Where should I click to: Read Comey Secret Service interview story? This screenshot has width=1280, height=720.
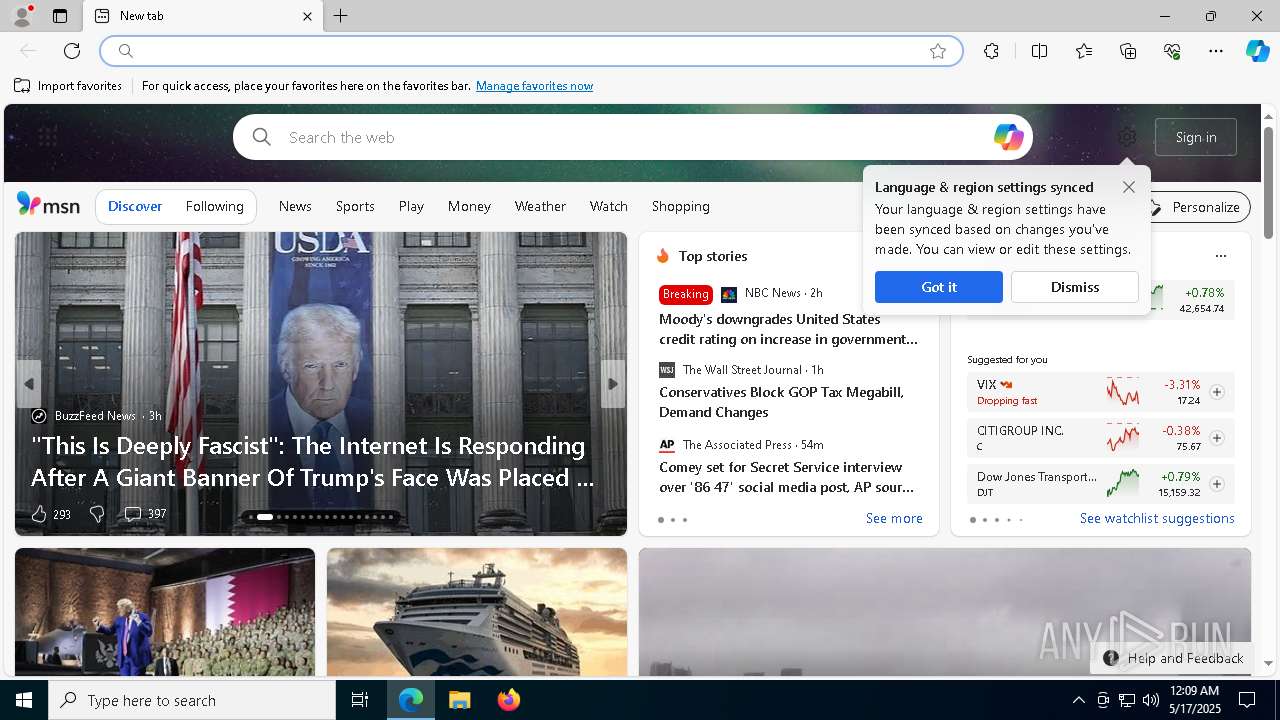[x=786, y=477]
